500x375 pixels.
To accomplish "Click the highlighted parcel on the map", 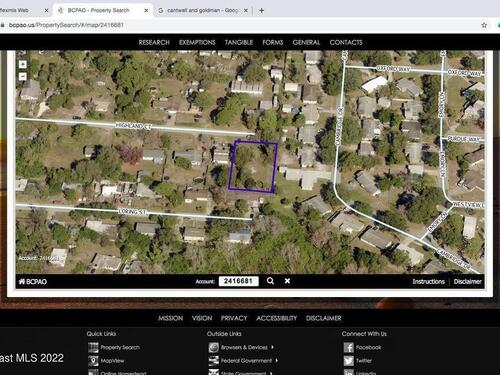I will [253, 167].
